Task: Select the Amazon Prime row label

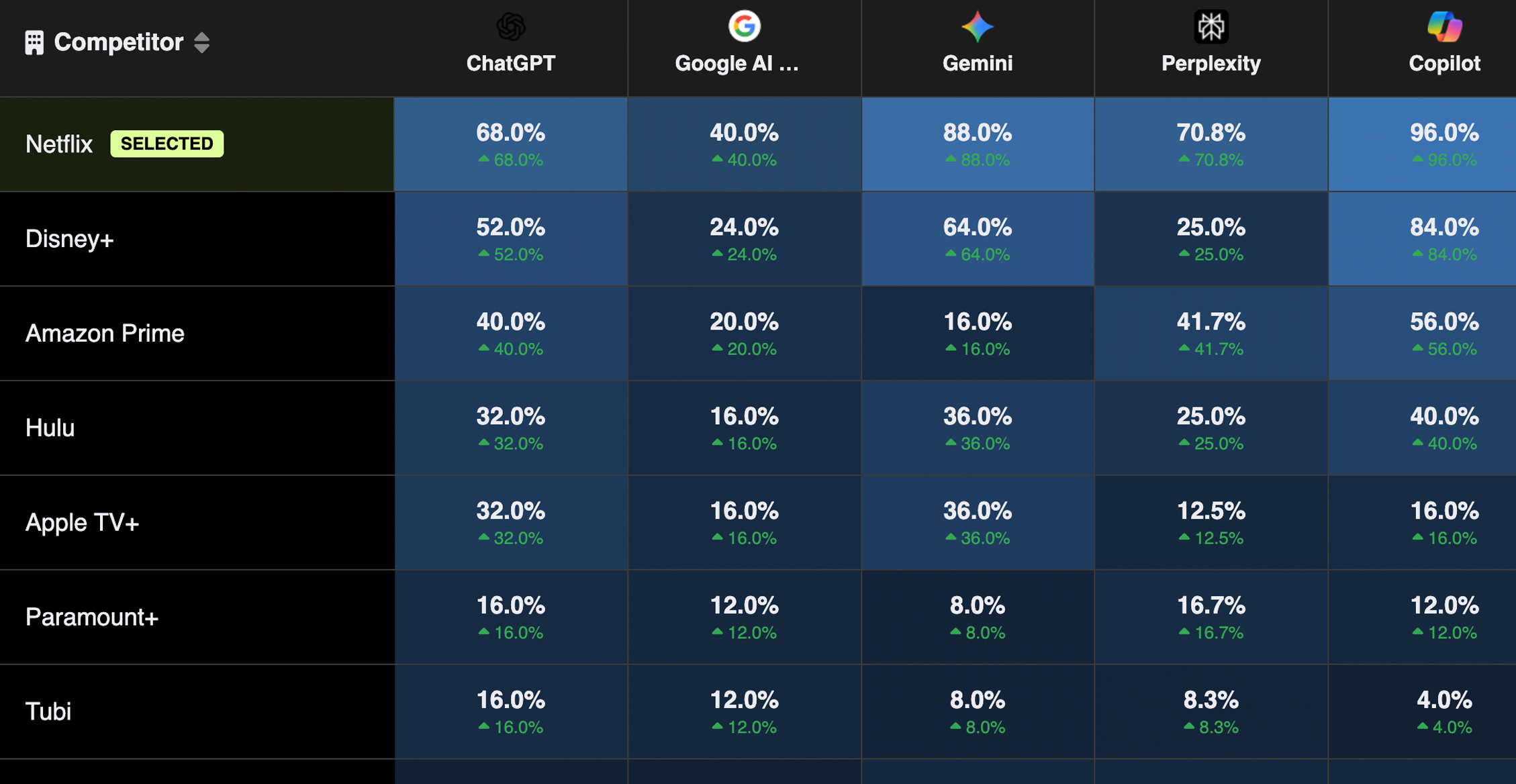Action: click(x=105, y=333)
